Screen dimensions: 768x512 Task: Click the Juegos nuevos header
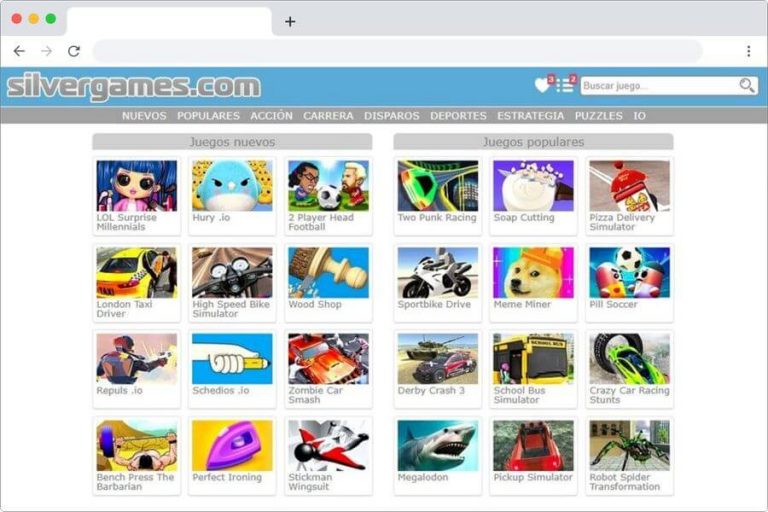[x=232, y=142]
